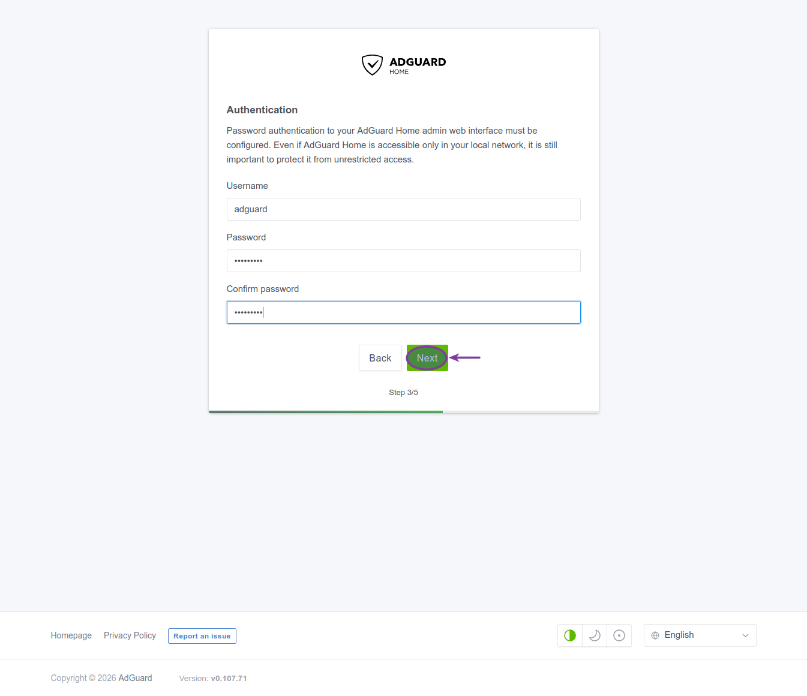Switch to light theme using the sun icon
Viewport: 807px width, 696px height.
pyautogui.click(x=619, y=635)
